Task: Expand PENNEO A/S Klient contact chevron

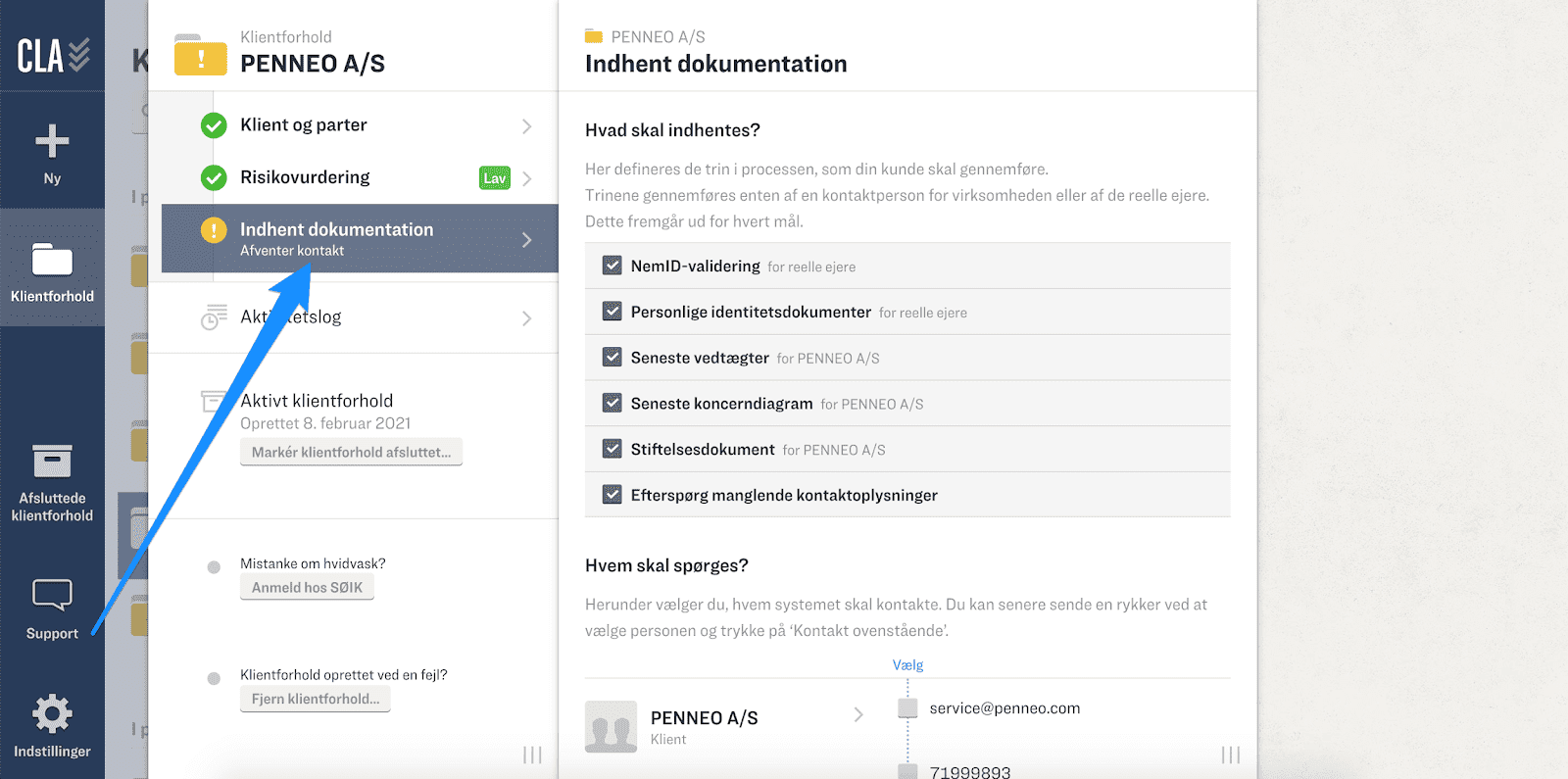Action: (x=858, y=715)
